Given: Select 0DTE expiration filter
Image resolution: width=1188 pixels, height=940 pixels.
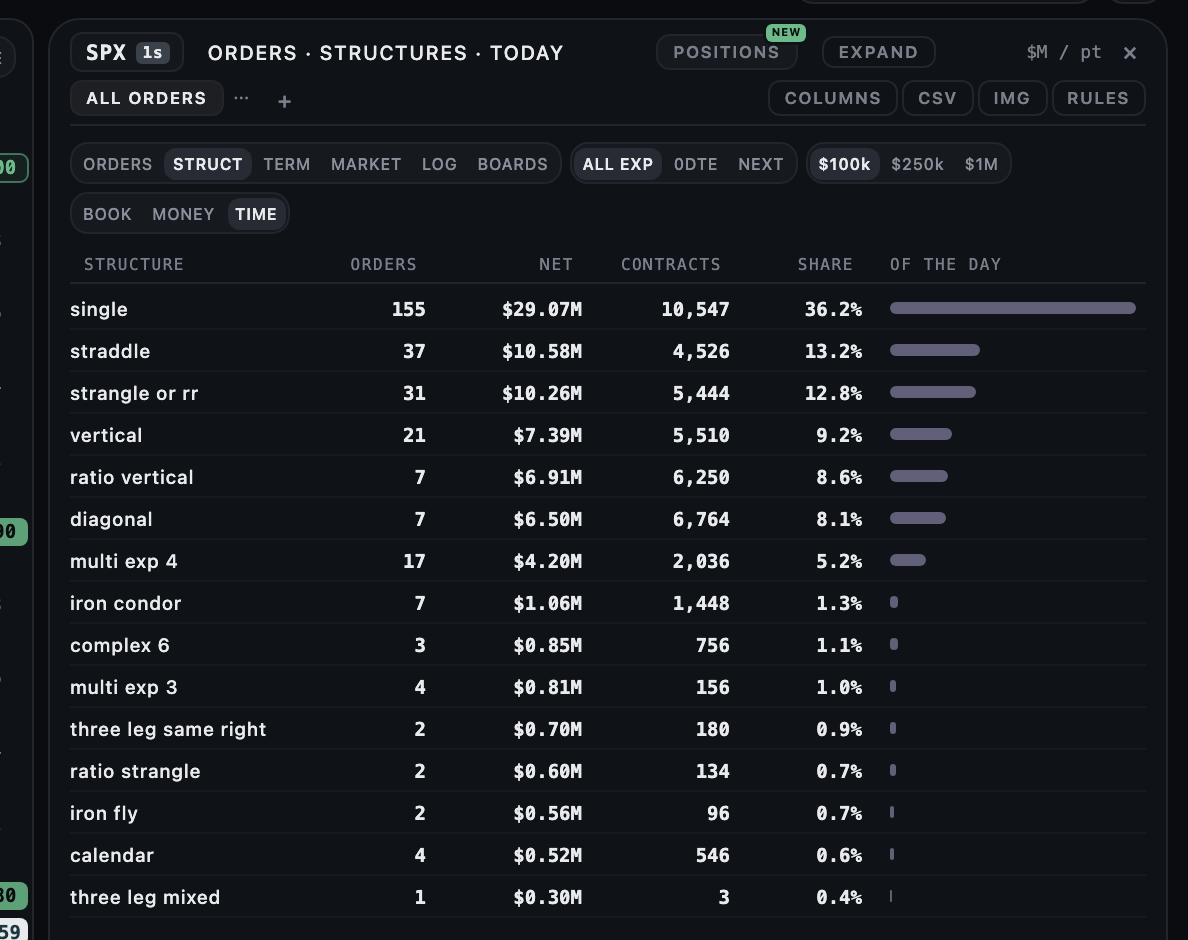Looking at the screenshot, I should click(696, 164).
